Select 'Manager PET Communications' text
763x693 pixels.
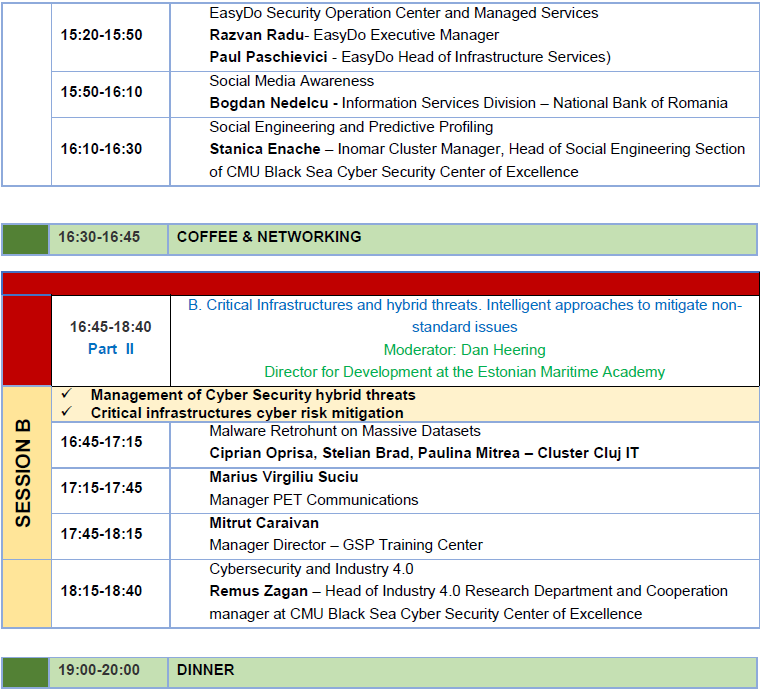click(314, 500)
